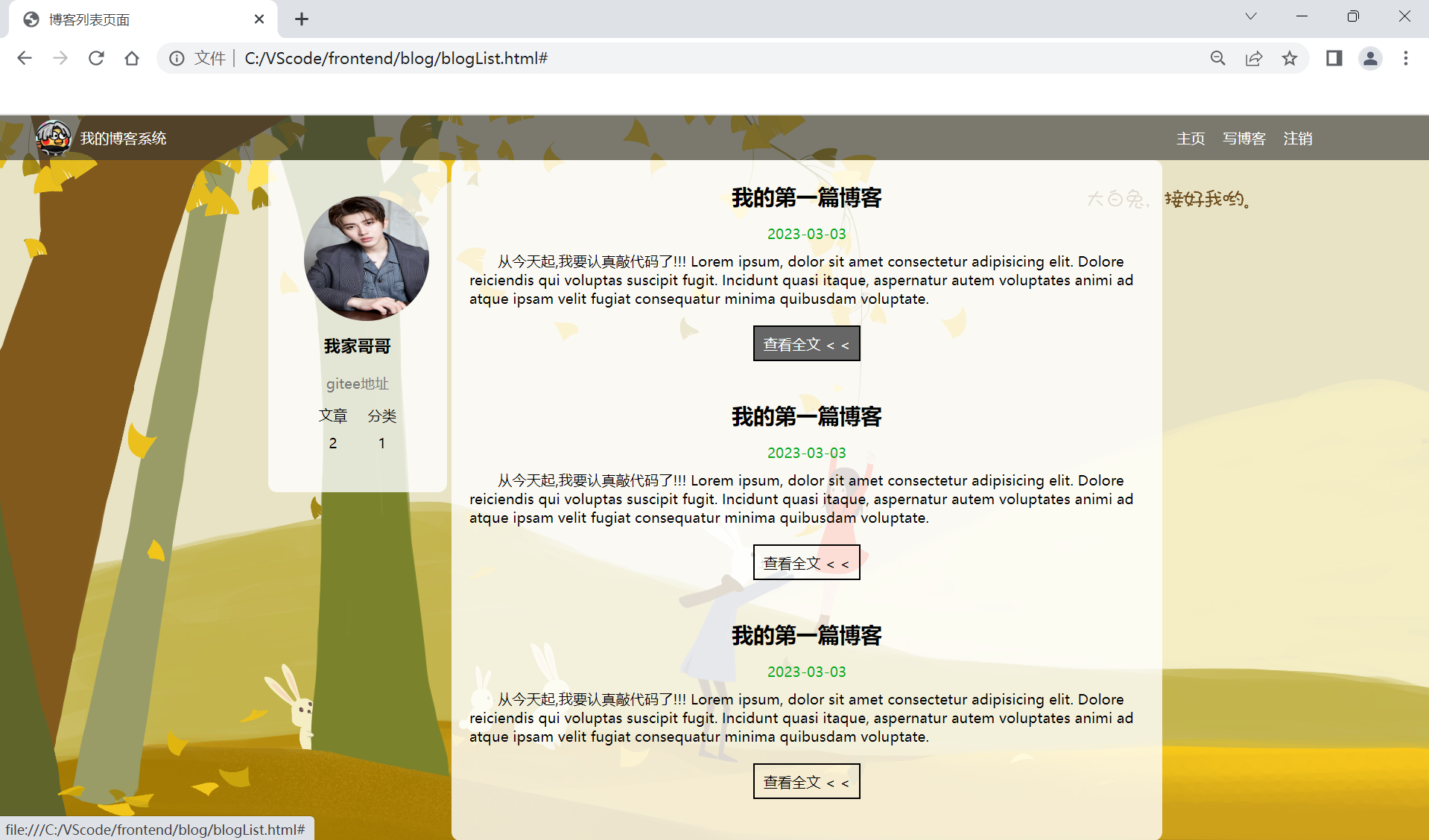Image resolution: width=1429 pixels, height=840 pixels.
Task: Click the second post's 2023-03-03 date
Action: point(807,453)
